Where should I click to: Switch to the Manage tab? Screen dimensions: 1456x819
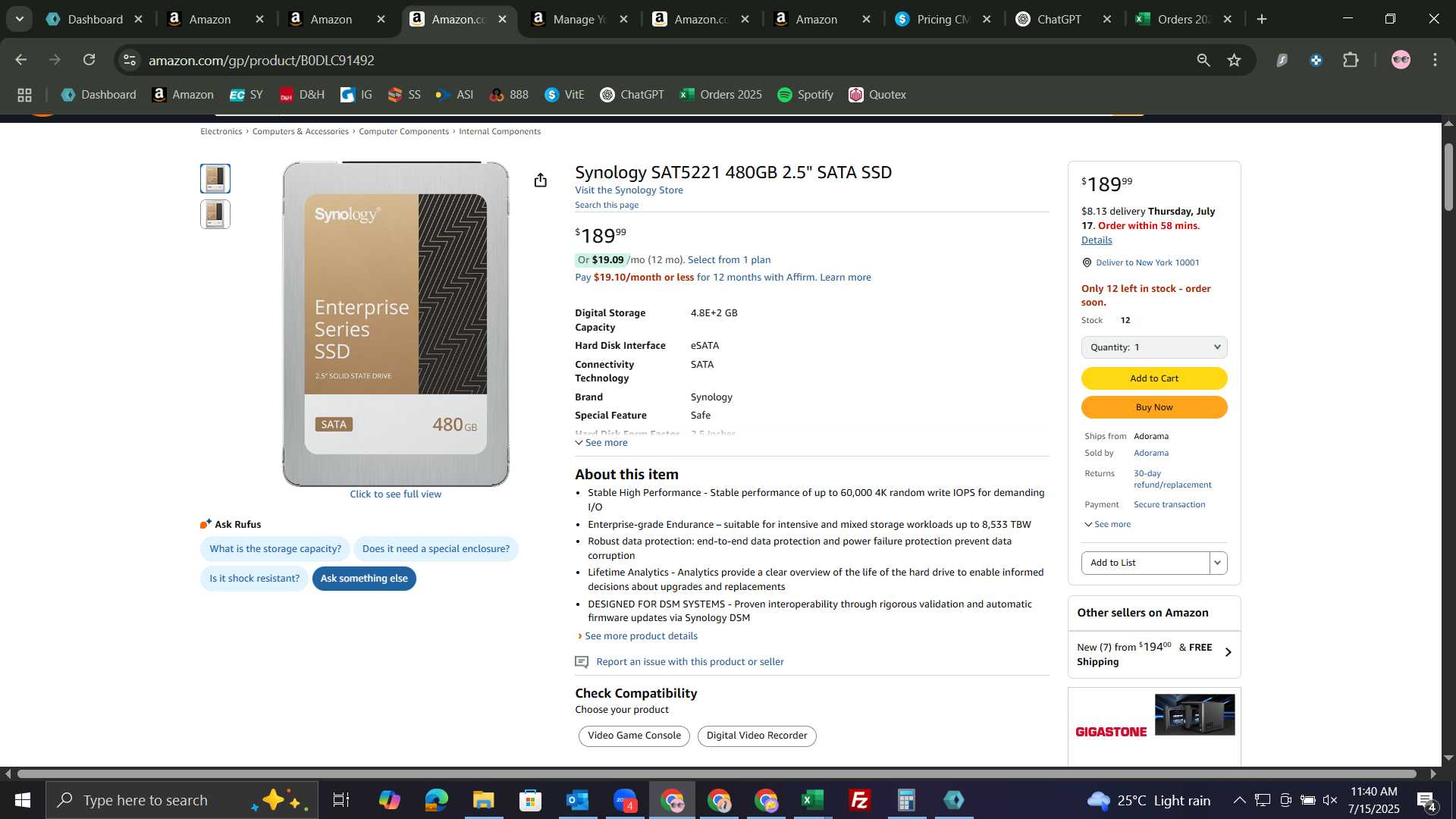click(x=580, y=19)
